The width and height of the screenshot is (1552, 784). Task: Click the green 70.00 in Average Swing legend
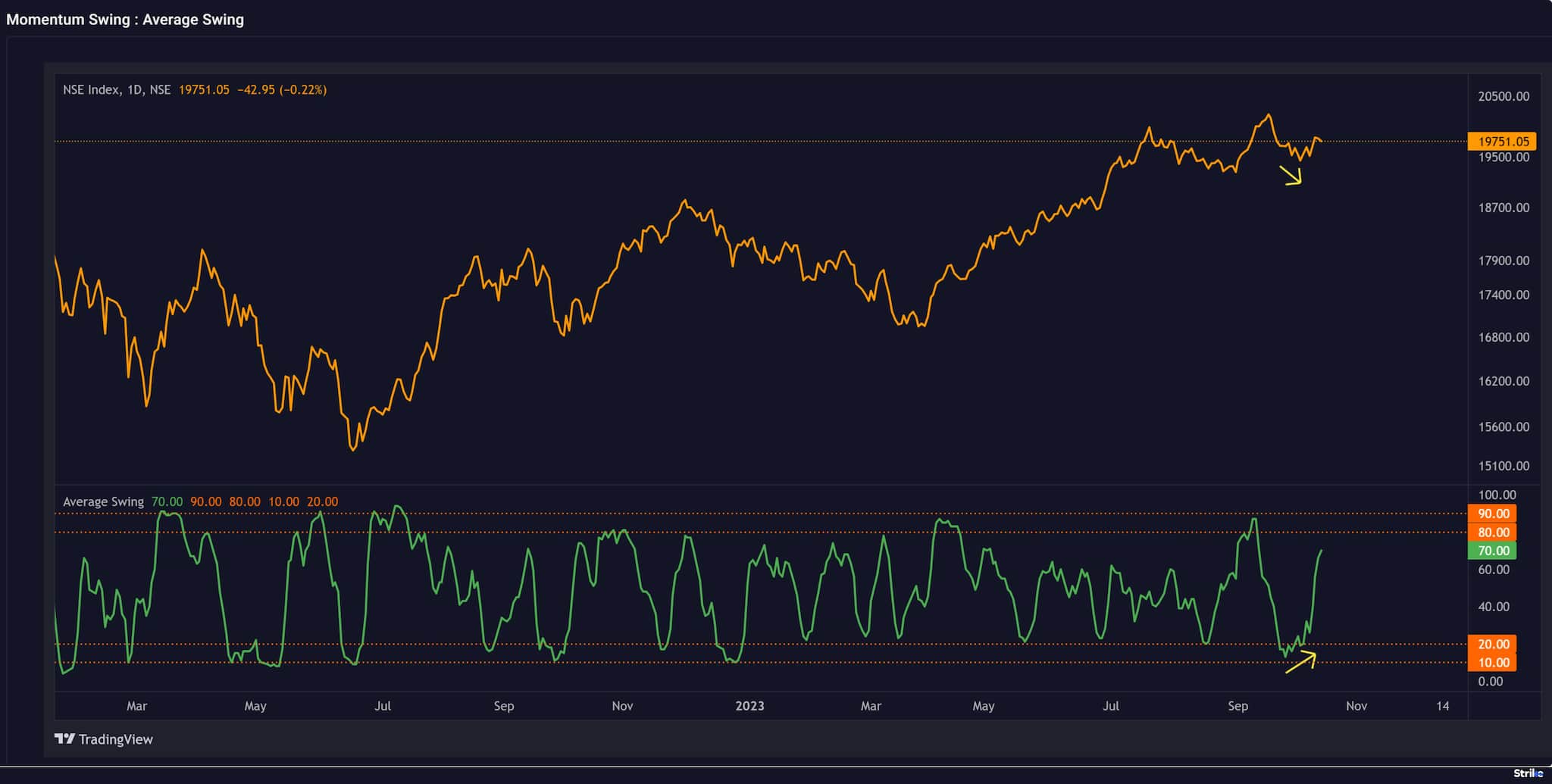pos(167,501)
